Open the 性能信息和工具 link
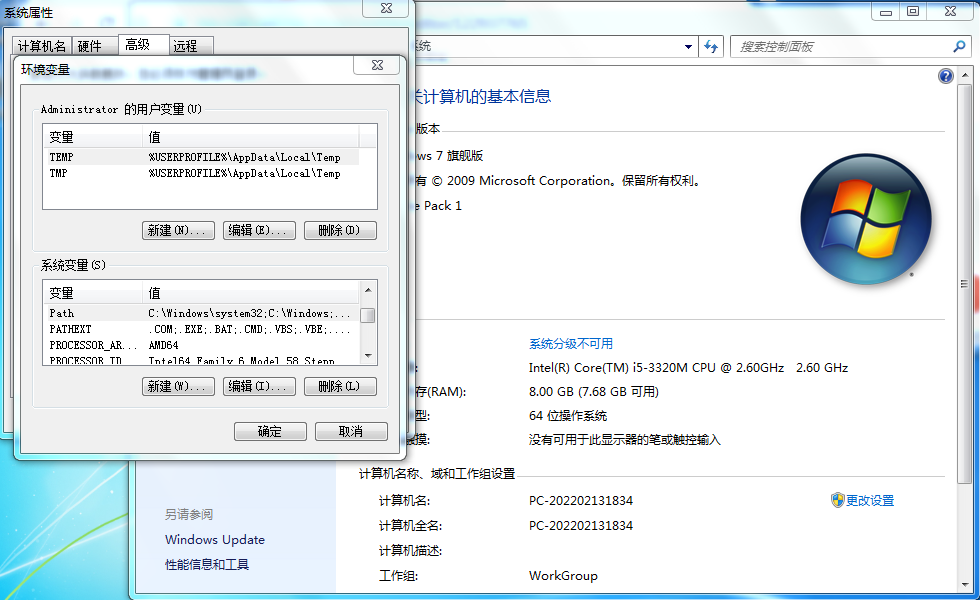 (207, 564)
